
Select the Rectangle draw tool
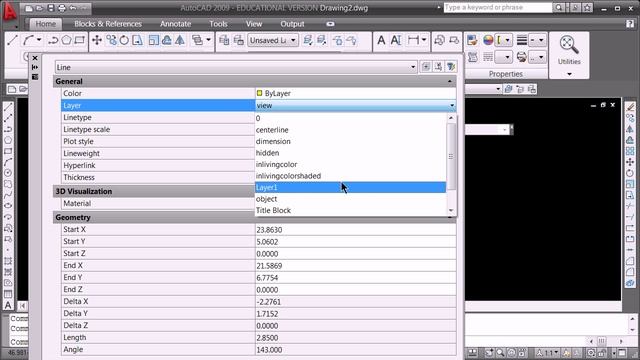coord(80,40)
